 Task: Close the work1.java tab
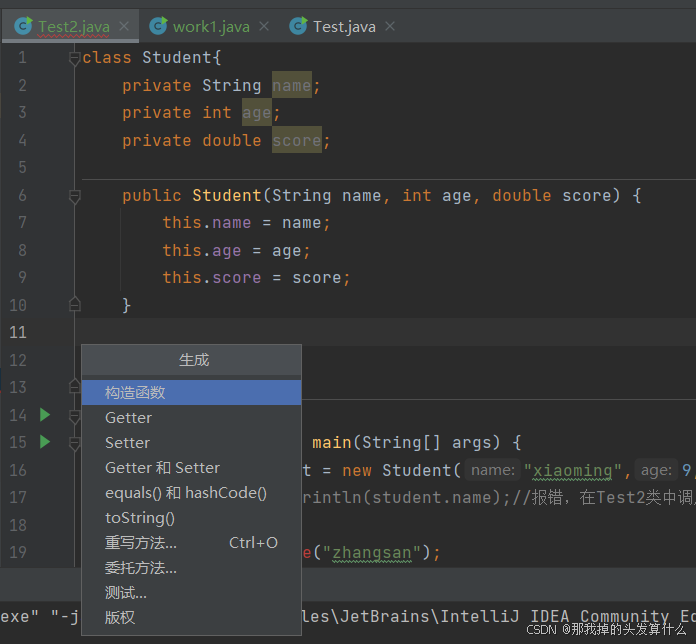[x=264, y=26]
